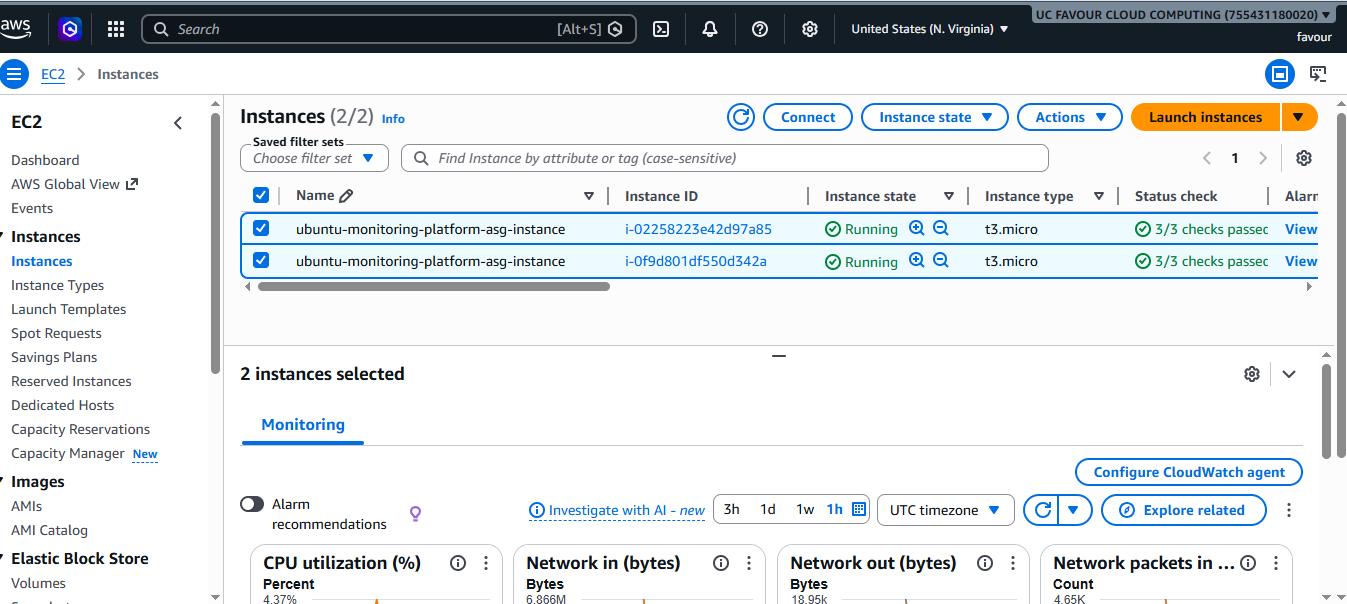Select the 1w time range

(805, 509)
